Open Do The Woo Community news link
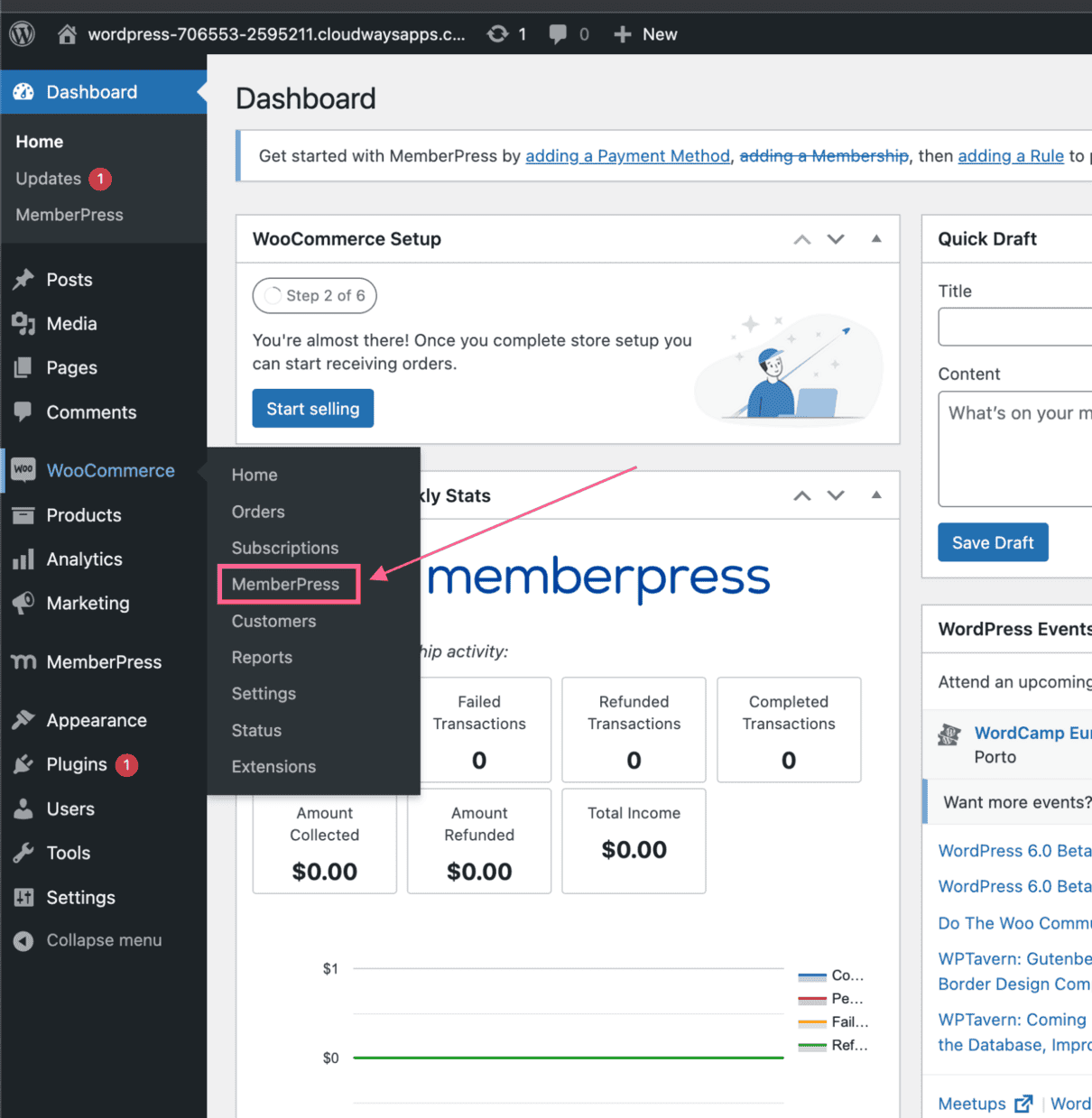The width and height of the screenshot is (1092, 1118). (x=1014, y=923)
